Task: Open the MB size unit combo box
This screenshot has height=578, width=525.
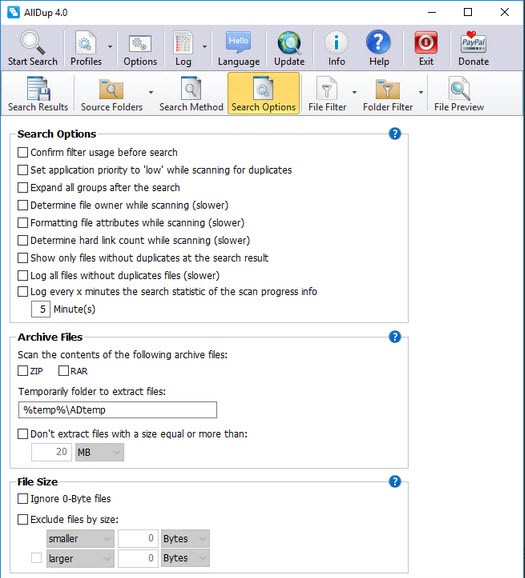Action: pyautogui.click(x=100, y=452)
